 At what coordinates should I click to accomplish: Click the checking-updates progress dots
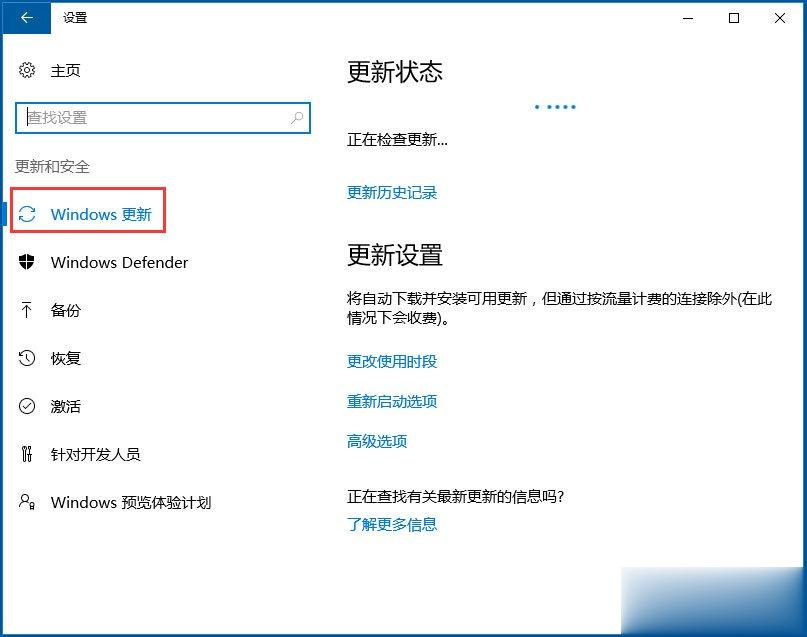(x=555, y=107)
